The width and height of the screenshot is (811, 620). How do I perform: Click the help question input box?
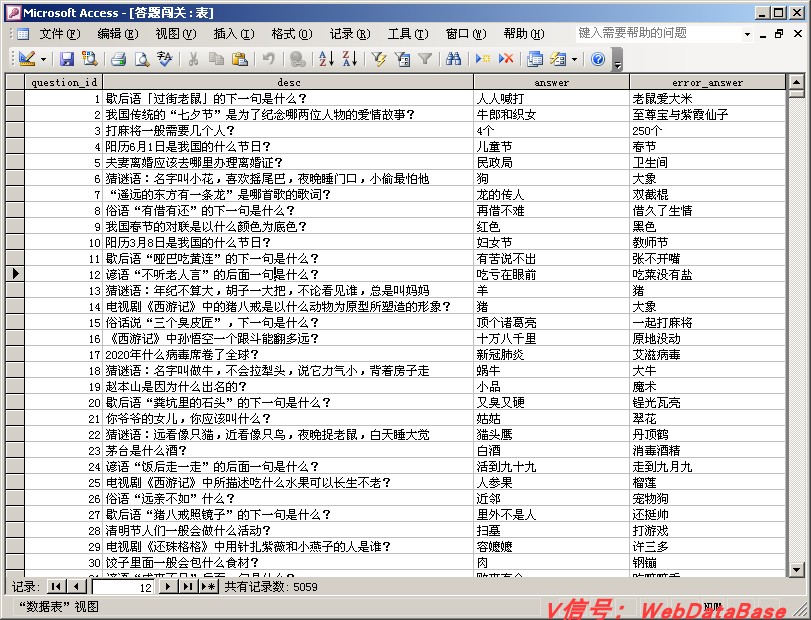tap(658, 34)
